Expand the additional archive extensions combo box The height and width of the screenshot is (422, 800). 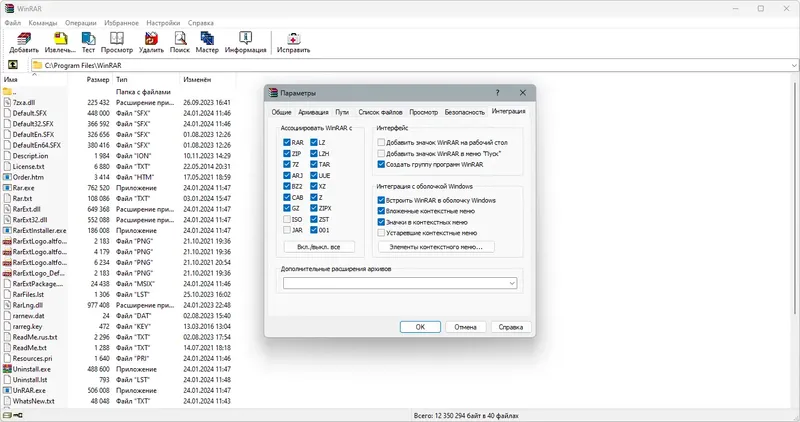tap(512, 283)
